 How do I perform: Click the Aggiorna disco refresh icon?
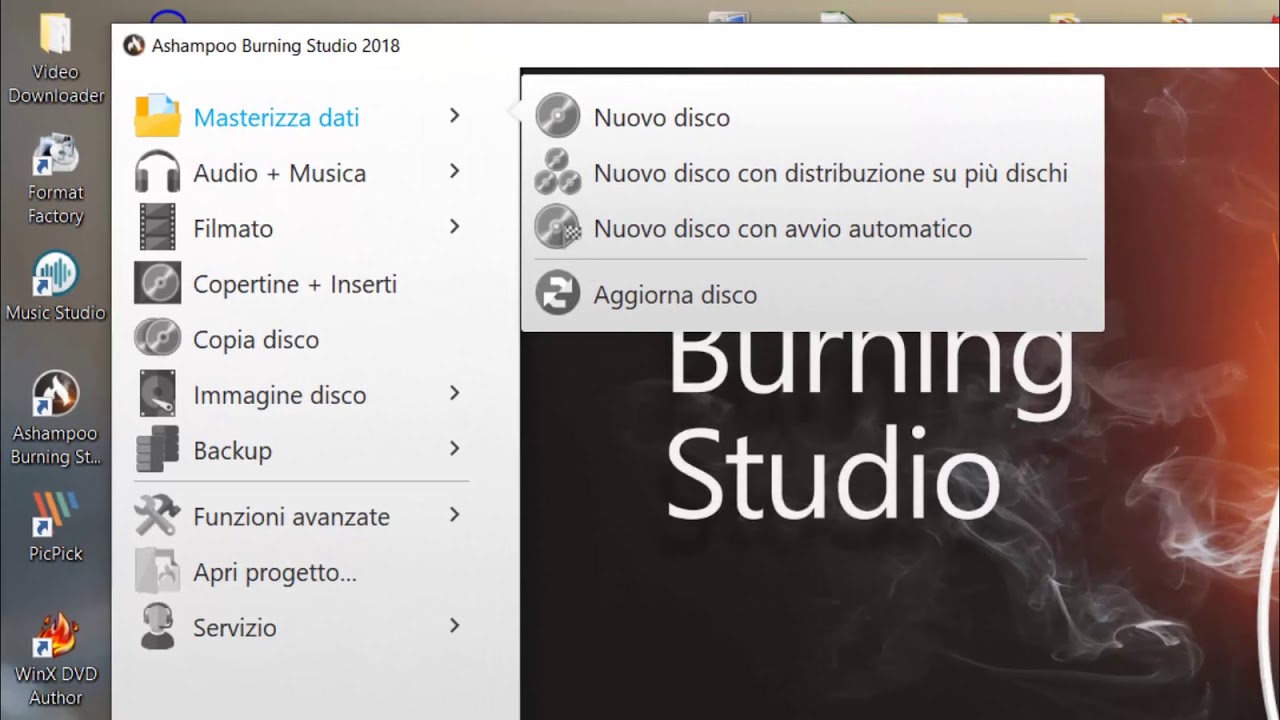(557, 294)
